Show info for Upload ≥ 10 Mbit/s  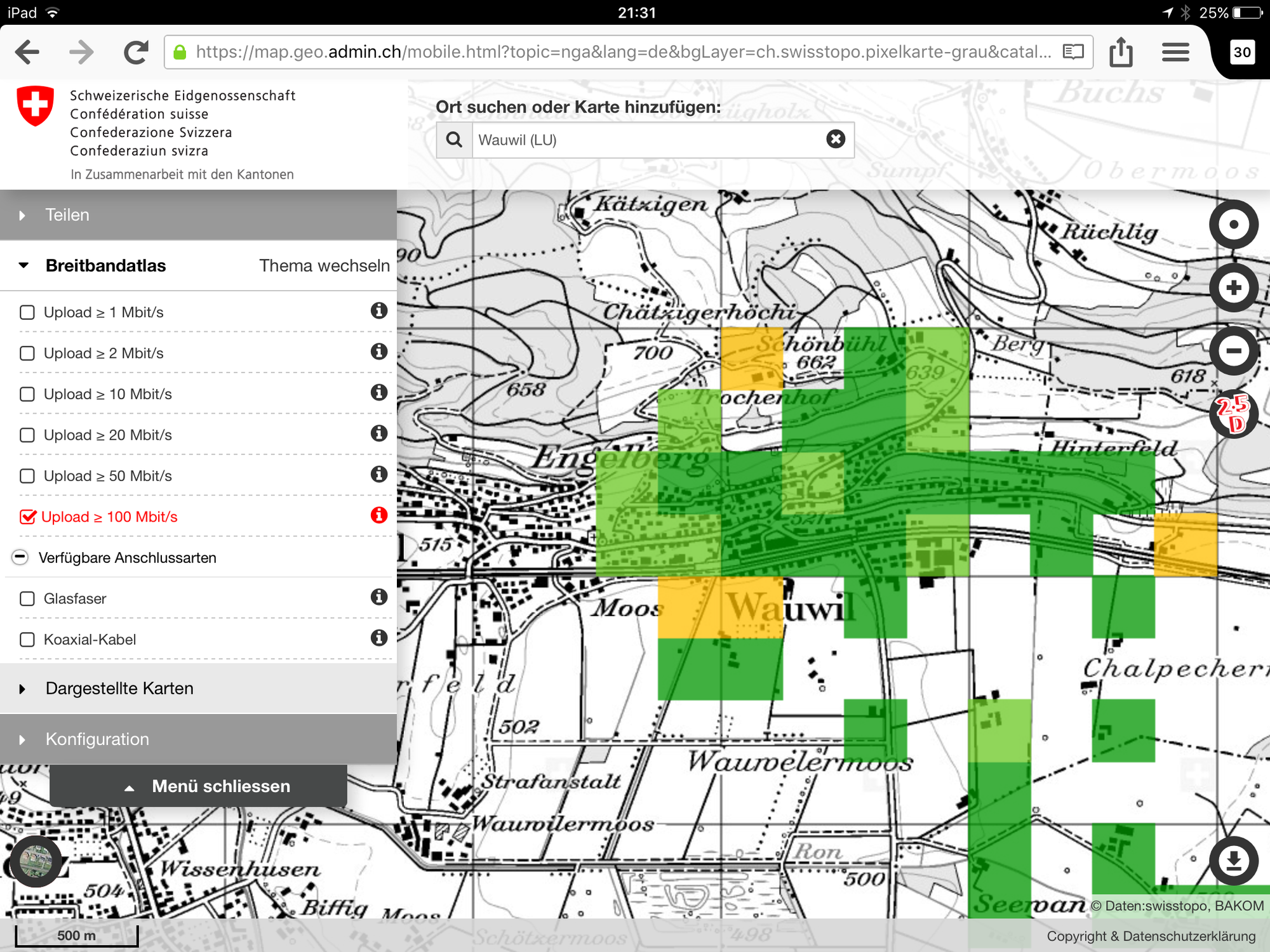click(379, 392)
